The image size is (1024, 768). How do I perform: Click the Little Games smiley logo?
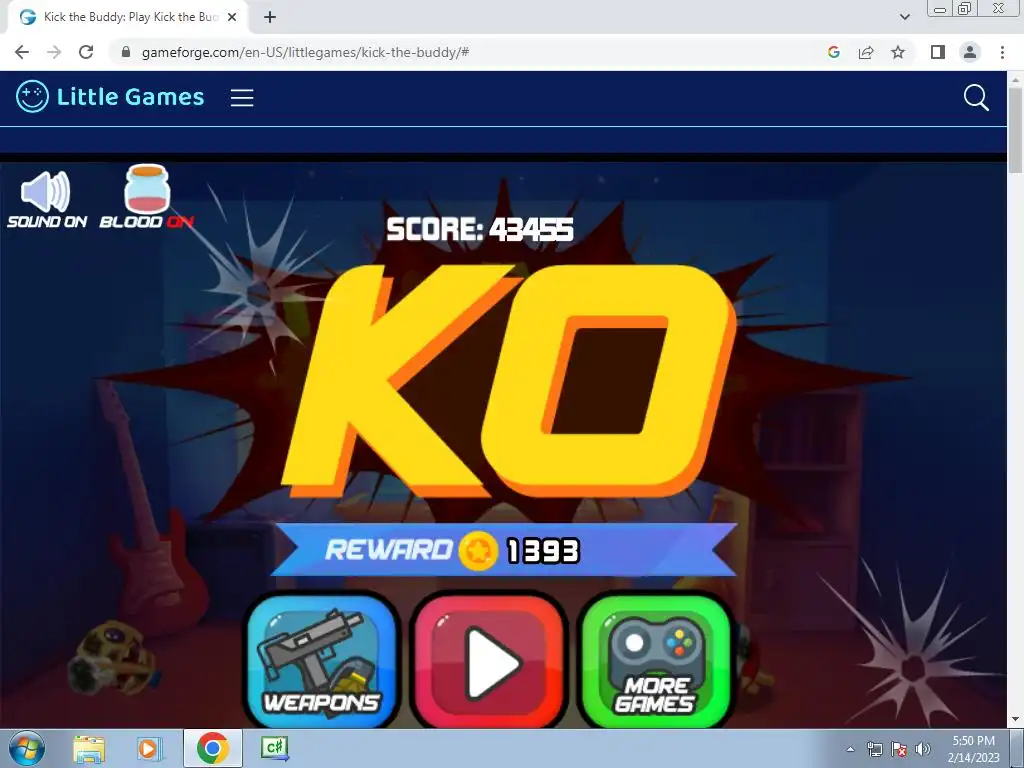coord(32,97)
